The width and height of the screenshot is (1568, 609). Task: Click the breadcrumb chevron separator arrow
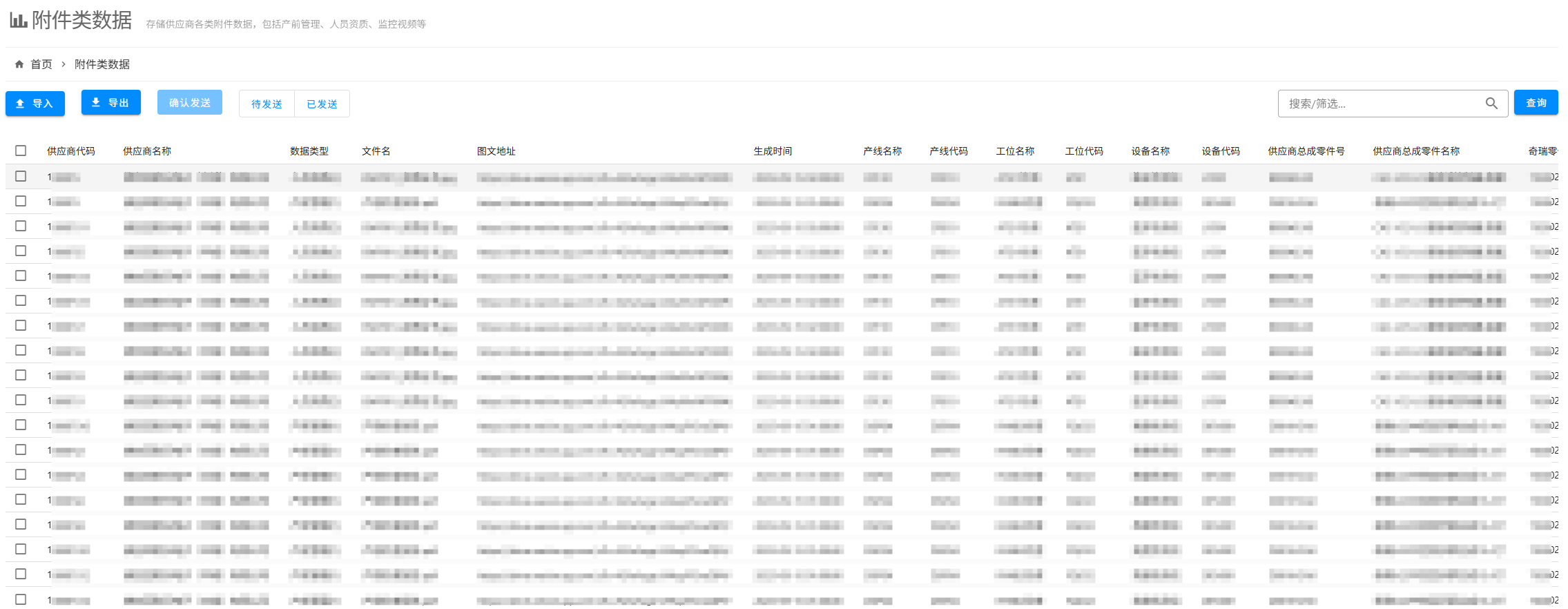tap(64, 64)
